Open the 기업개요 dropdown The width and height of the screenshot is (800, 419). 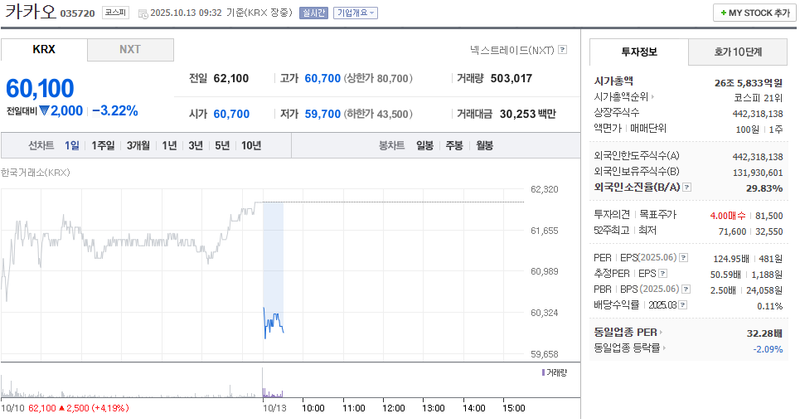(355, 13)
